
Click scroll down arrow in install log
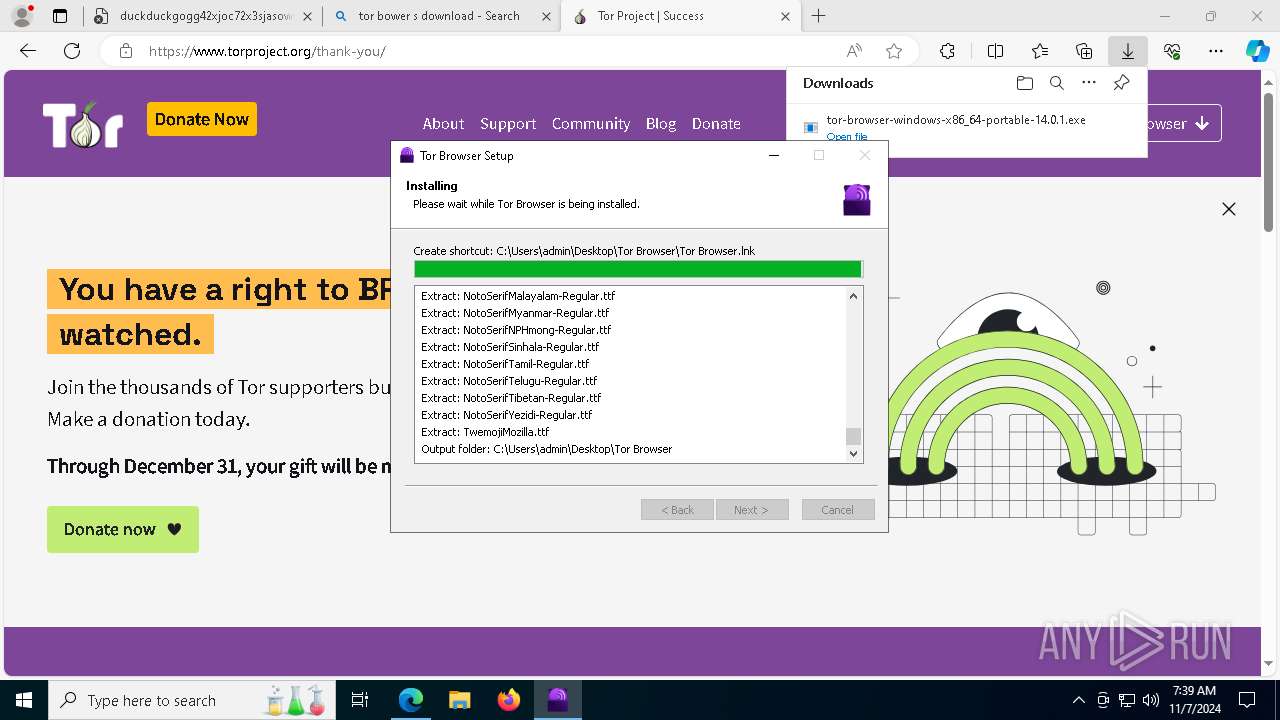853,454
